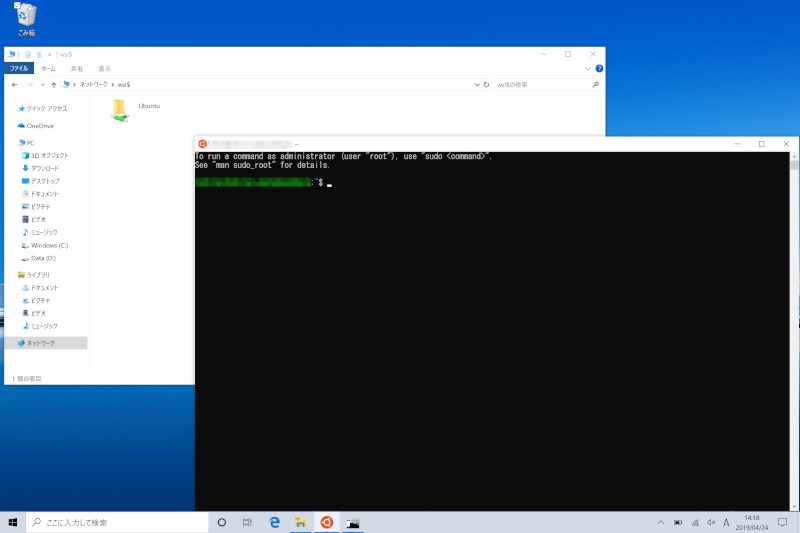
Task: Open the battery status tray icon
Action: pos(678,522)
